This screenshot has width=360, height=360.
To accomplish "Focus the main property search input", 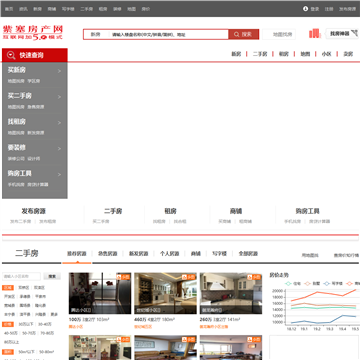I will [168, 34].
